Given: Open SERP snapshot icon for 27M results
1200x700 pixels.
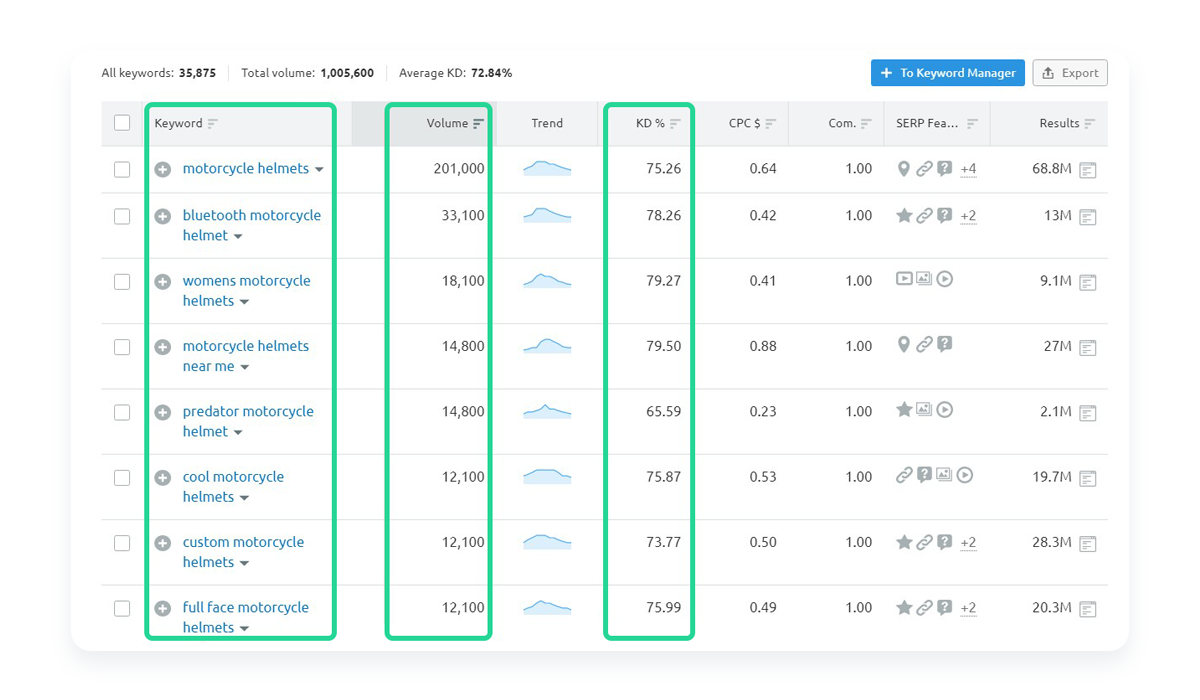Looking at the screenshot, I should coord(1088,348).
